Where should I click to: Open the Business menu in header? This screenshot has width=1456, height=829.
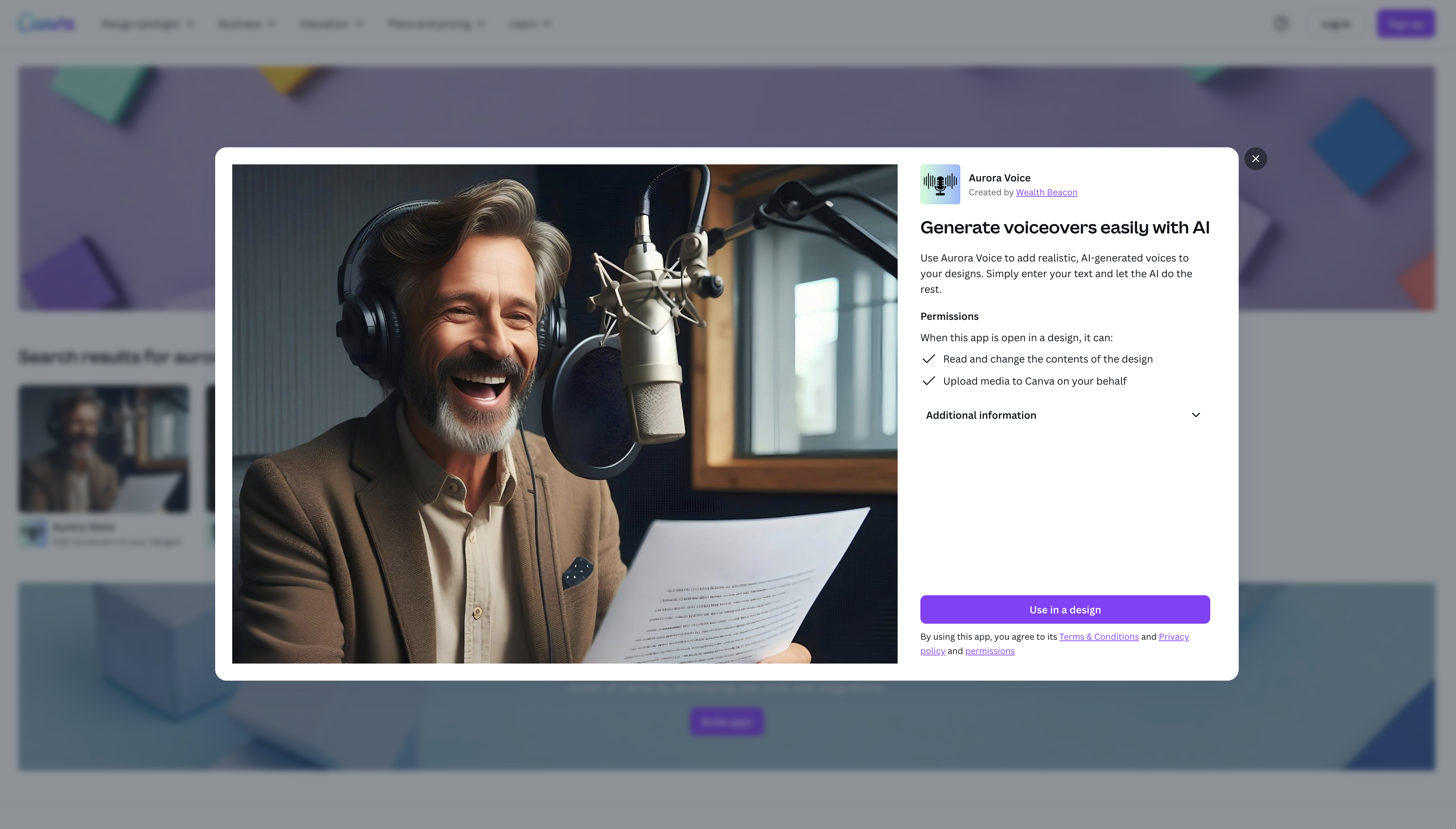[247, 24]
